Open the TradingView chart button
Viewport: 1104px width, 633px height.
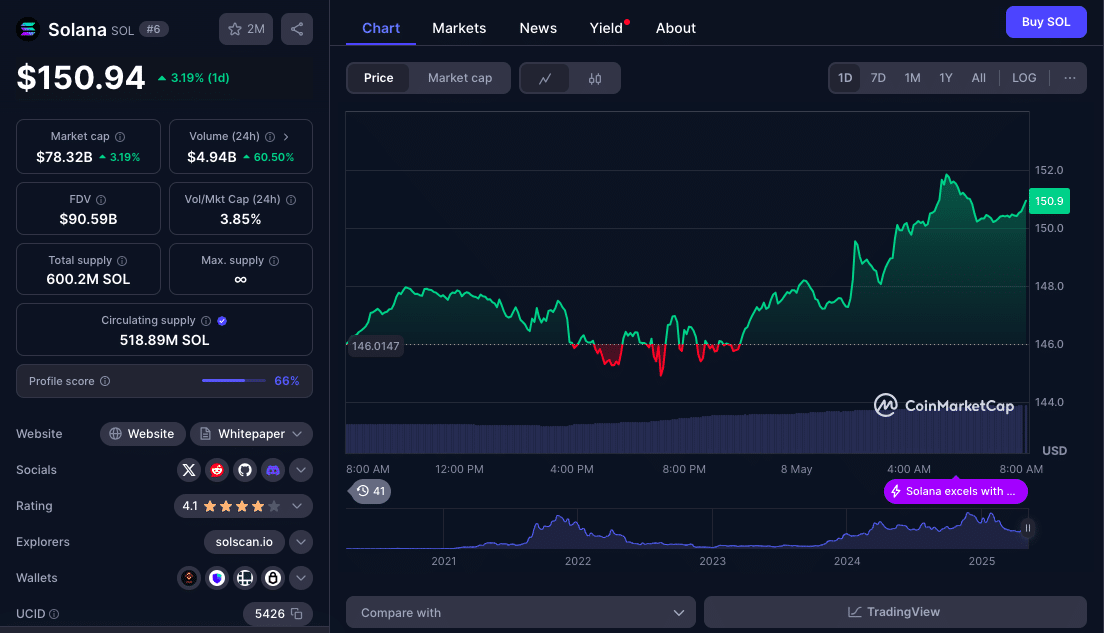894,612
